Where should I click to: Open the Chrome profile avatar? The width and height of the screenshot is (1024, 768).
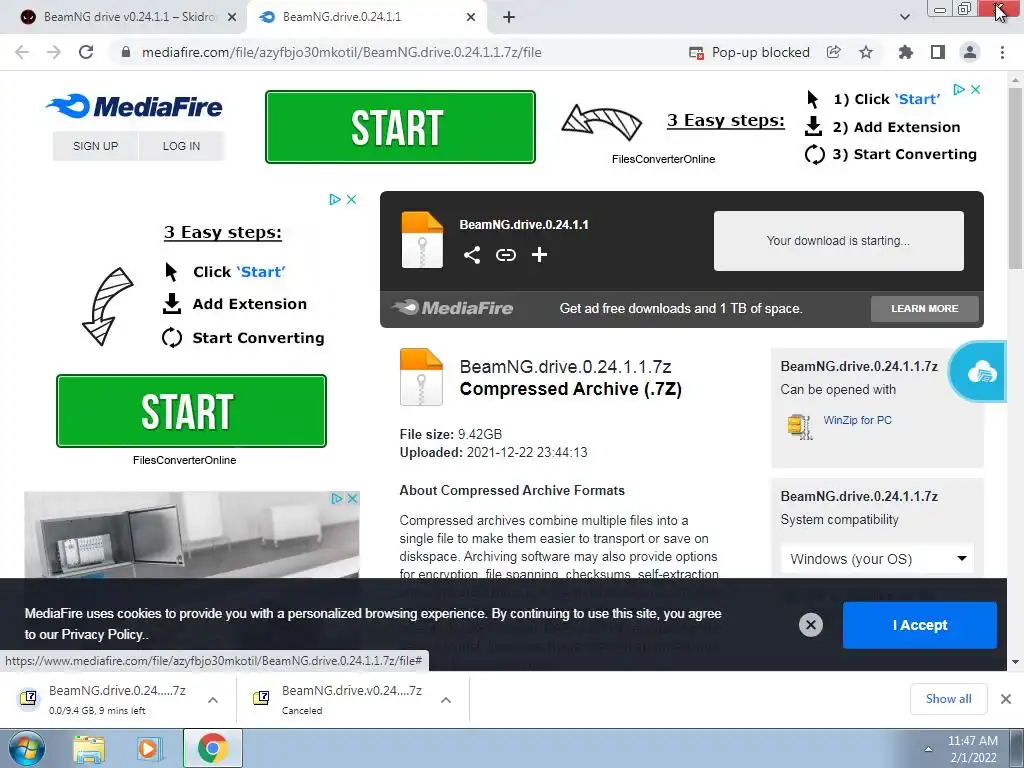pyautogui.click(x=970, y=52)
